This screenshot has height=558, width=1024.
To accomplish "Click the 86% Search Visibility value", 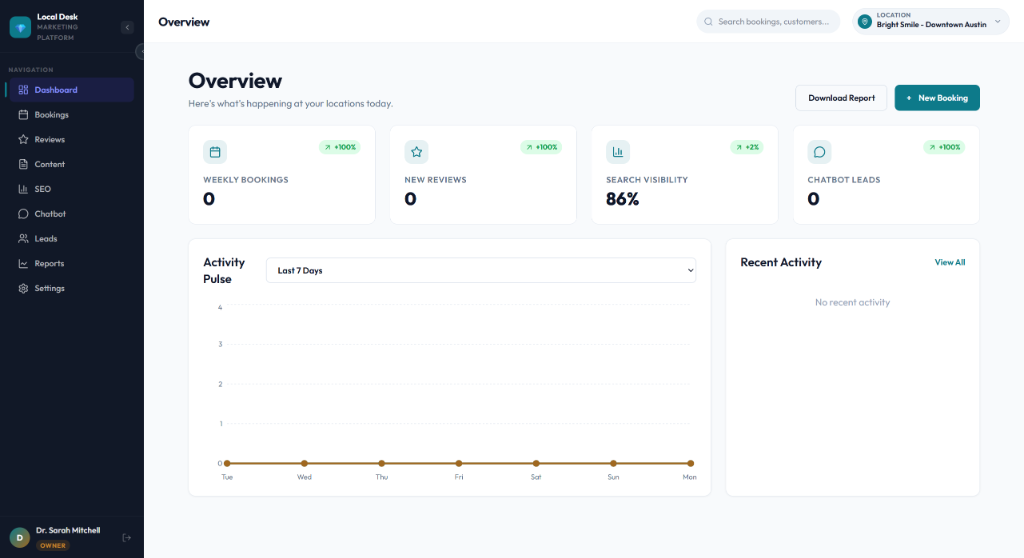I will tap(622, 199).
